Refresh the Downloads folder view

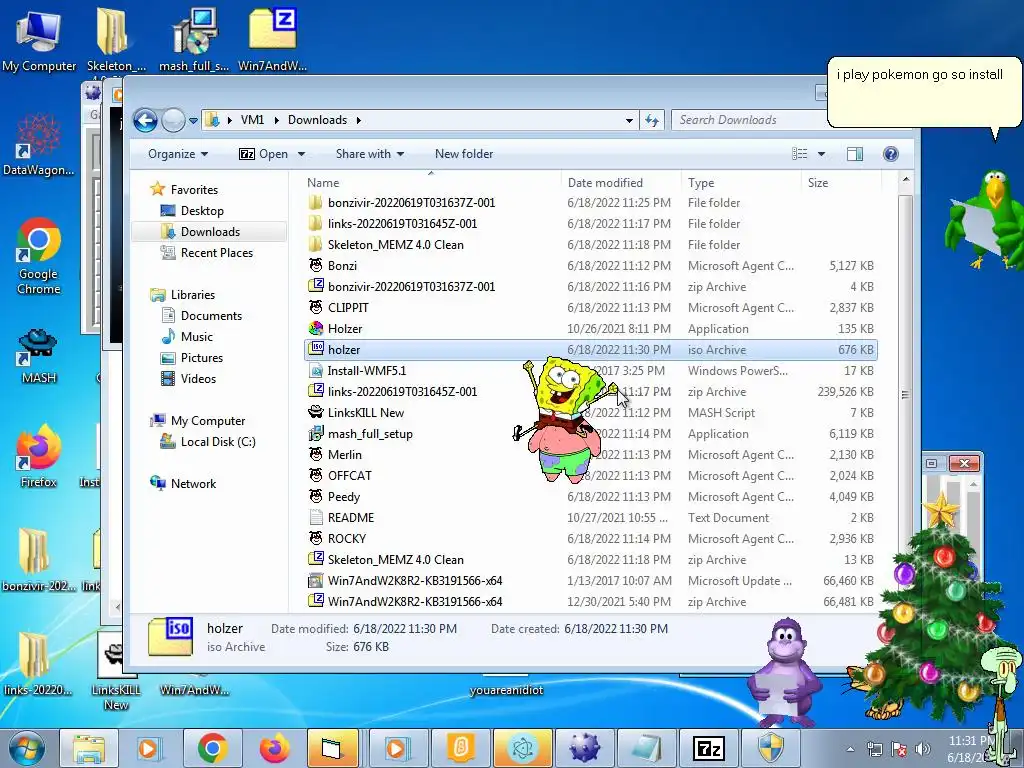coord(652,120)
